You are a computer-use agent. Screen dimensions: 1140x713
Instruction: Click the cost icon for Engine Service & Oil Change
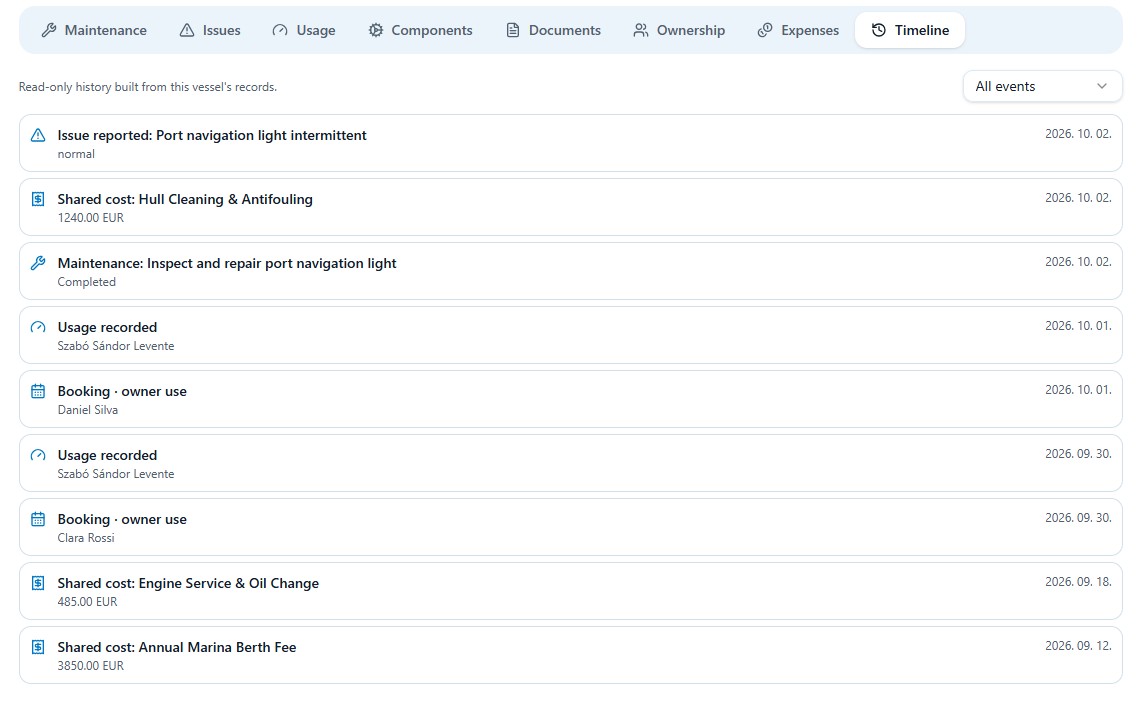click(38, 583)
